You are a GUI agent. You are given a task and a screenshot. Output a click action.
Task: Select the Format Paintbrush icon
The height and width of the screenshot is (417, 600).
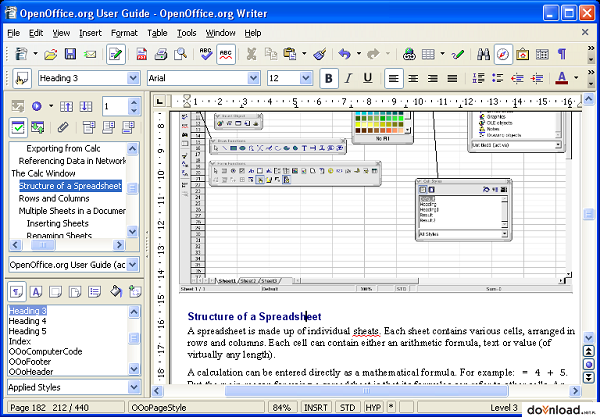coord(320,54)
